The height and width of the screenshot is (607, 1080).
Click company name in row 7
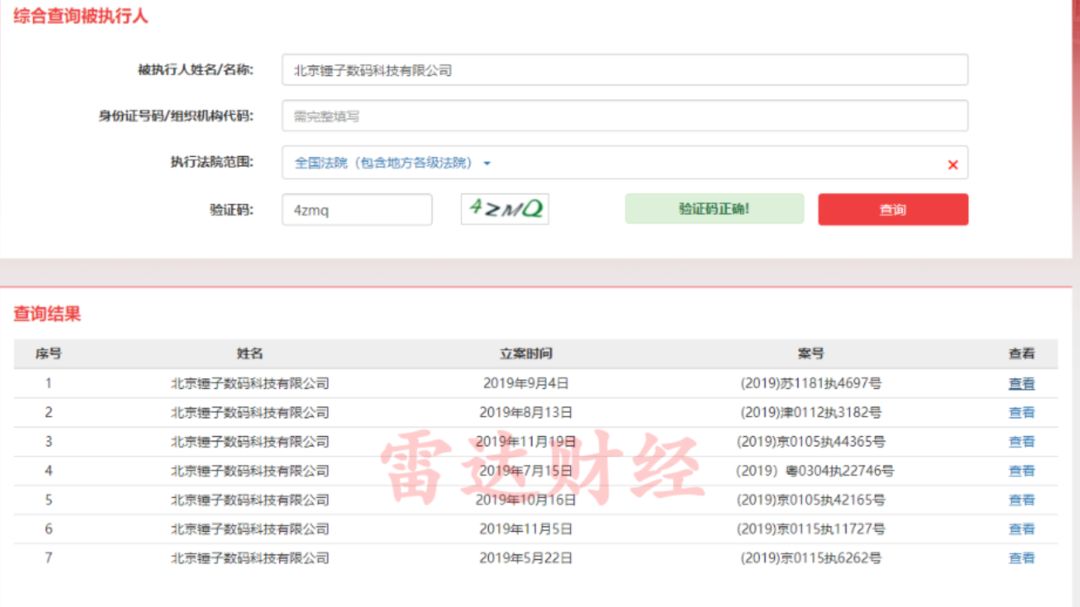click(250, 558)
